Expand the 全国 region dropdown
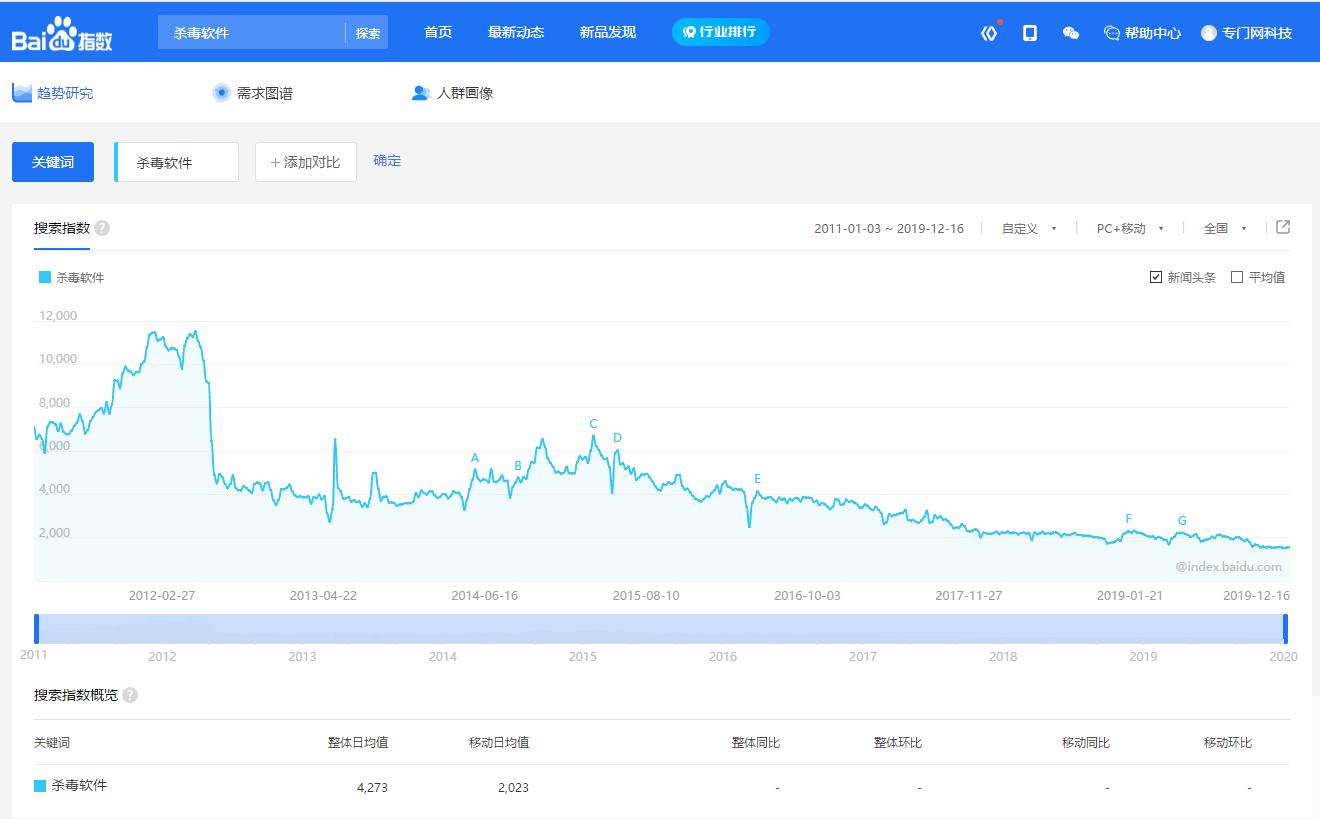 [x=1222, y=228]
